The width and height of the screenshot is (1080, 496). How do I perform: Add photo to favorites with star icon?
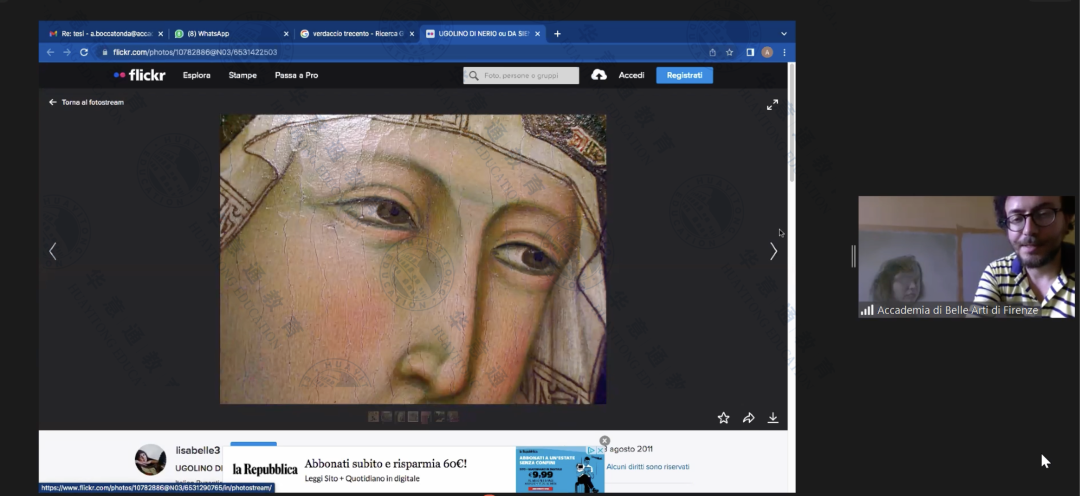pyautogui.click(x=723, y=417)
